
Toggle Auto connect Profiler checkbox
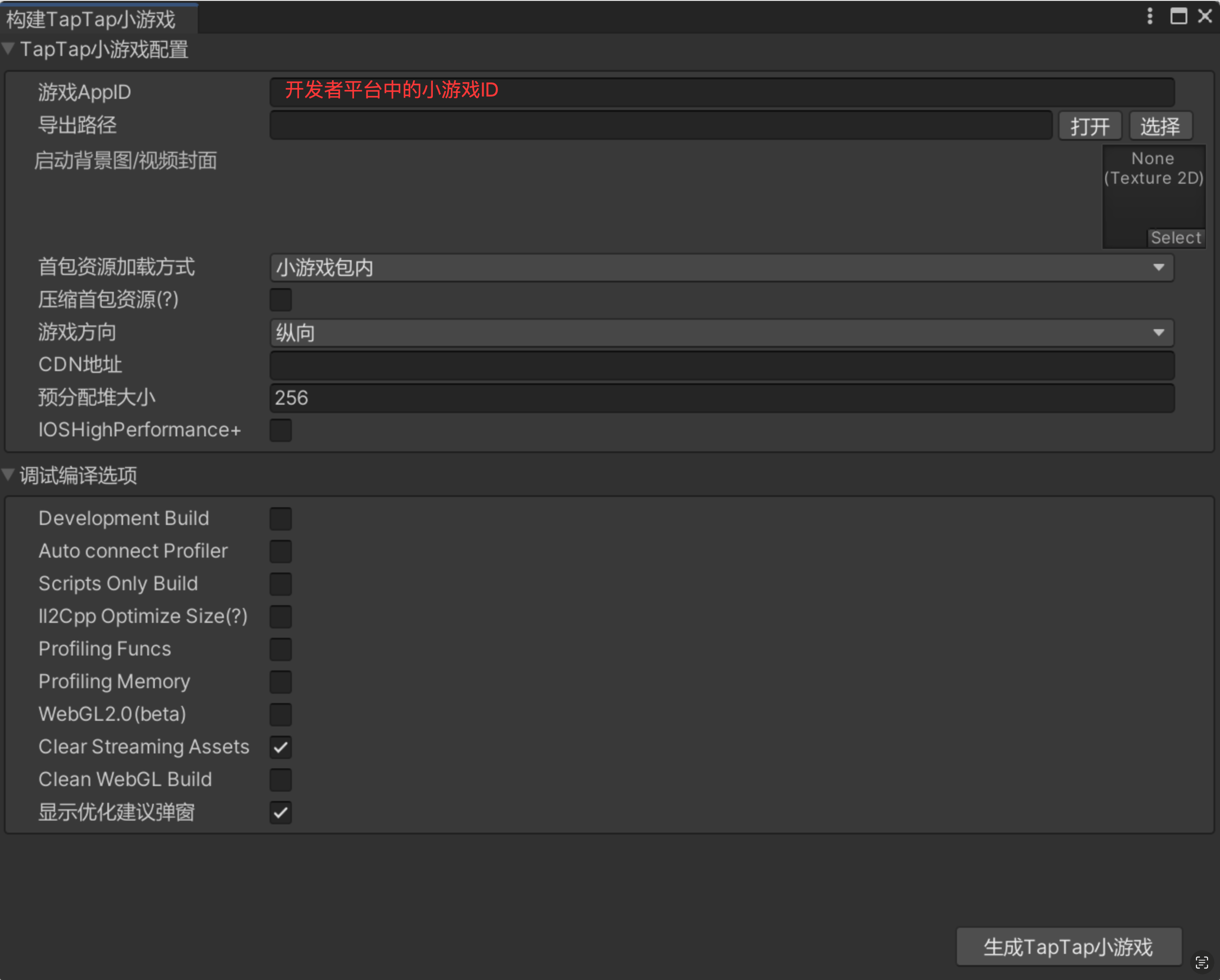pyautogui.click(x=281, y=551)
